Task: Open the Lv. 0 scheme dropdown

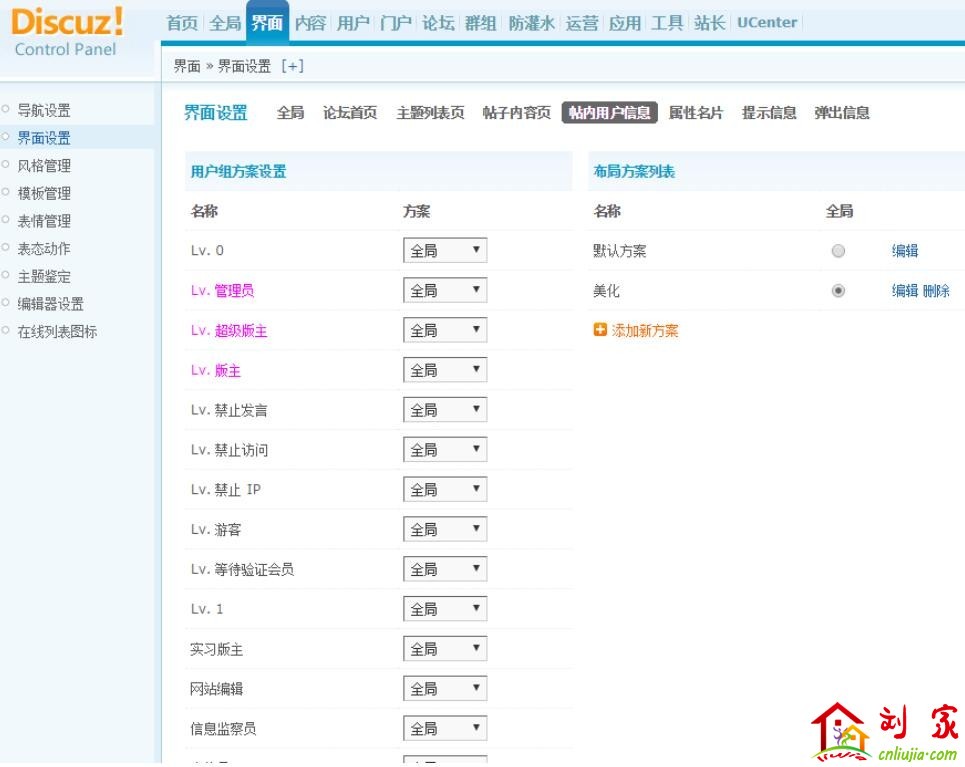Action: point(445,251)
